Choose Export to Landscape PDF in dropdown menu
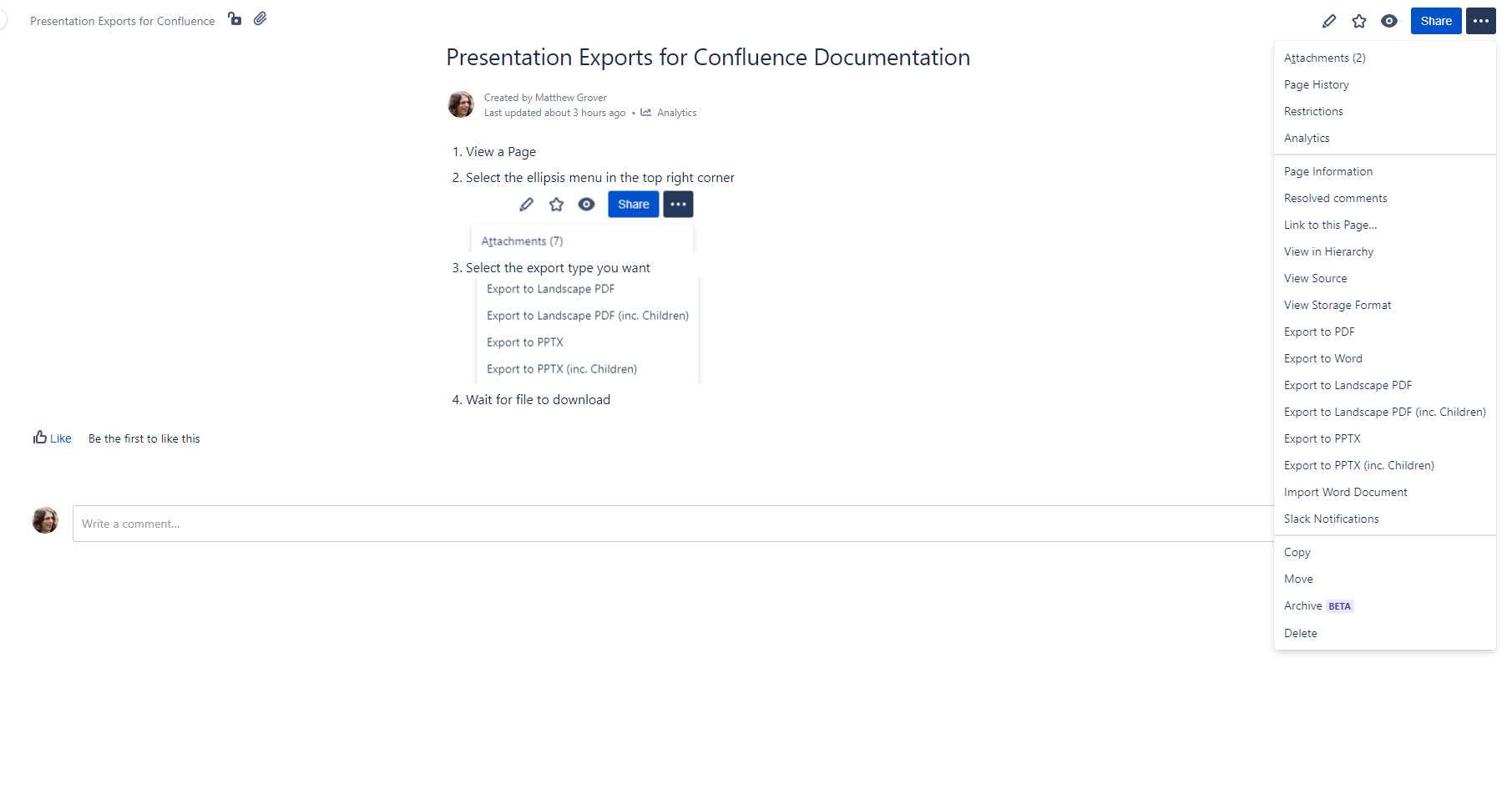The height and width of the screenshot is (795, 1512). [x=1384, y=385]
